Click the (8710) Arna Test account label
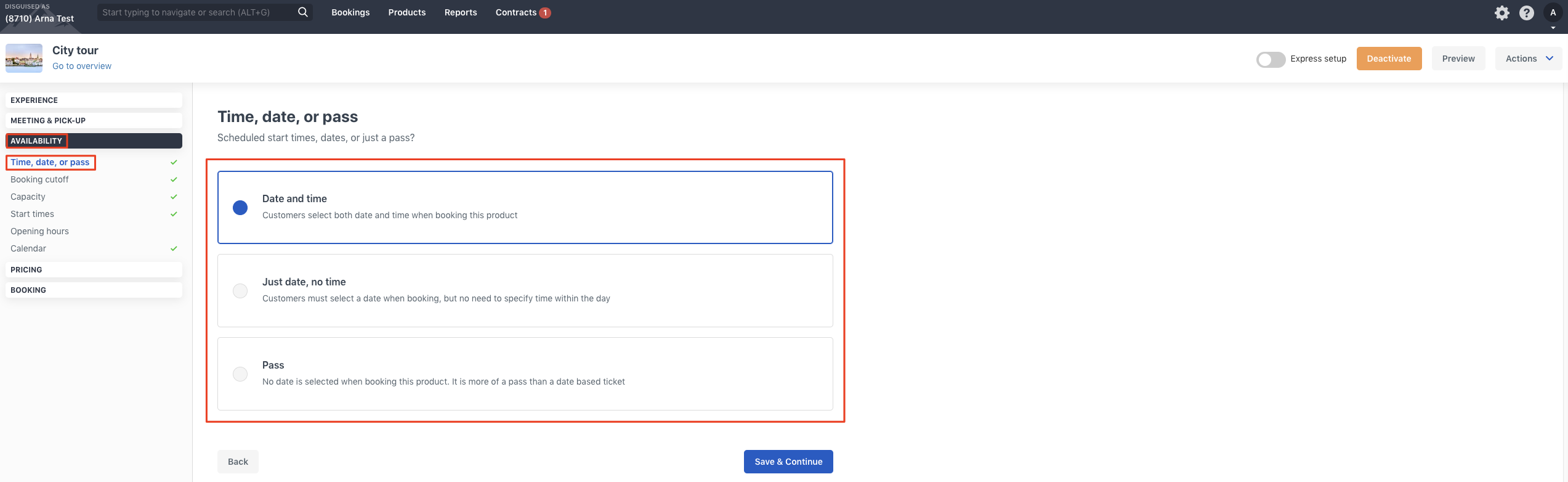Image resolution: width=1568 pixels, height=482 pixels. click(x=39, y=18)
